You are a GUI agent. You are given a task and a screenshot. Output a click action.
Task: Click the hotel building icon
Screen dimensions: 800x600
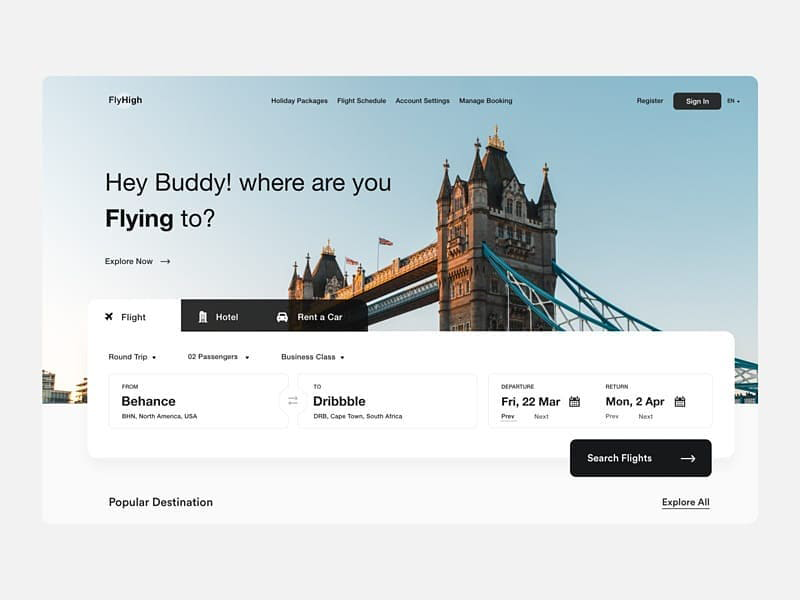(203, 317)
